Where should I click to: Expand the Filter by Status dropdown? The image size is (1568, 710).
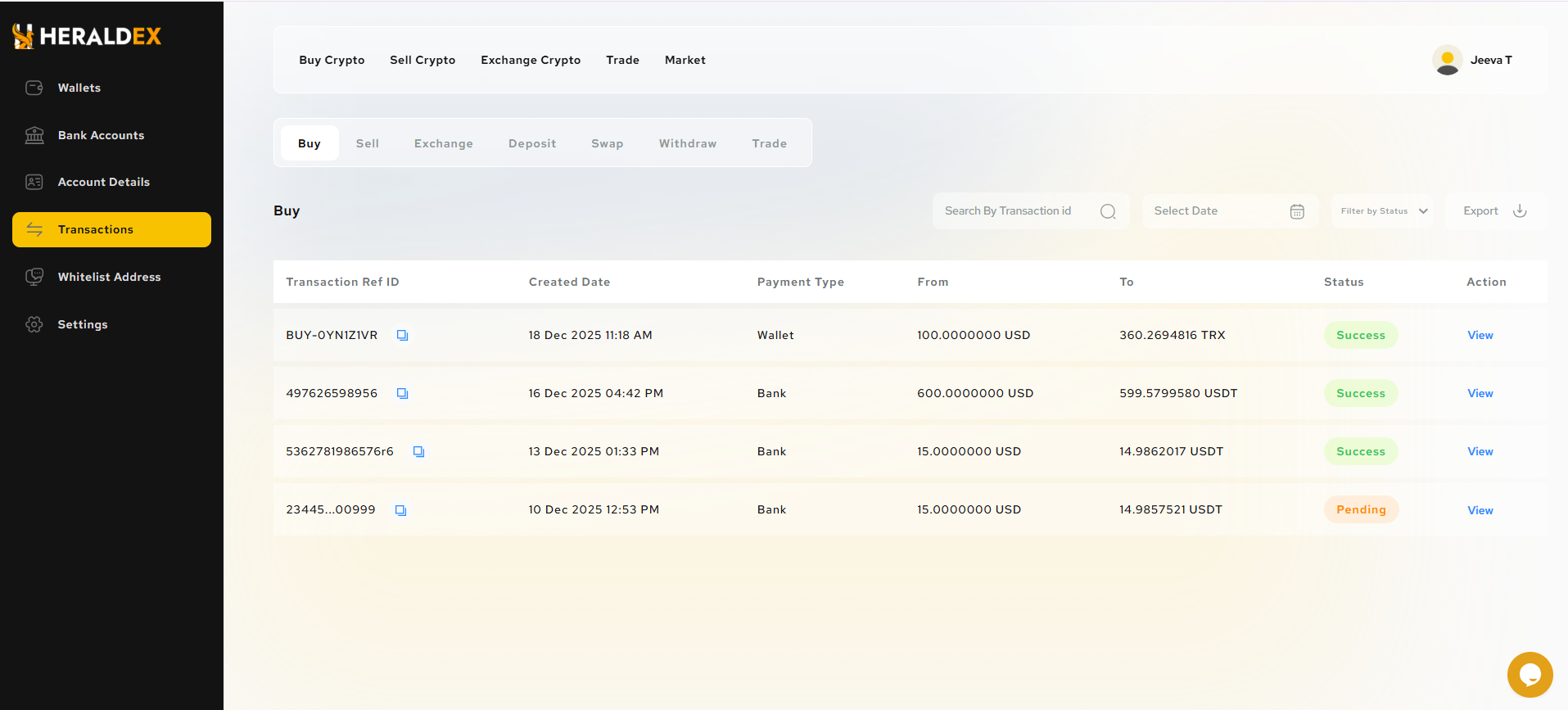click(1383, 211)
